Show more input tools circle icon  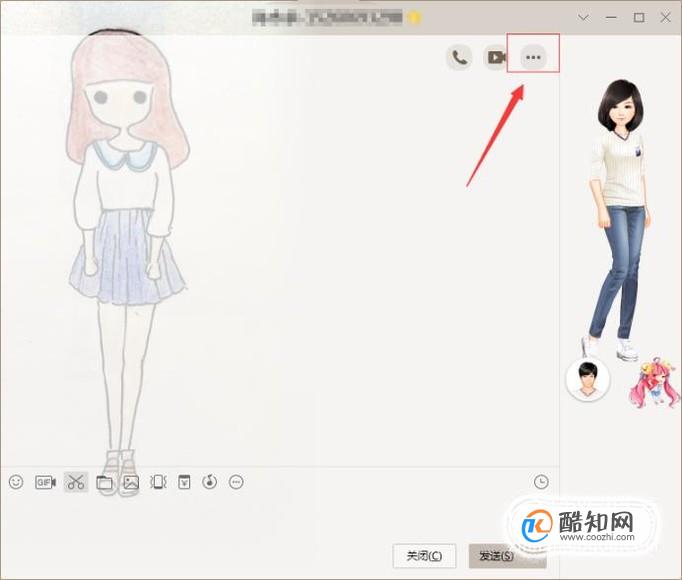(x=236, y=482)
